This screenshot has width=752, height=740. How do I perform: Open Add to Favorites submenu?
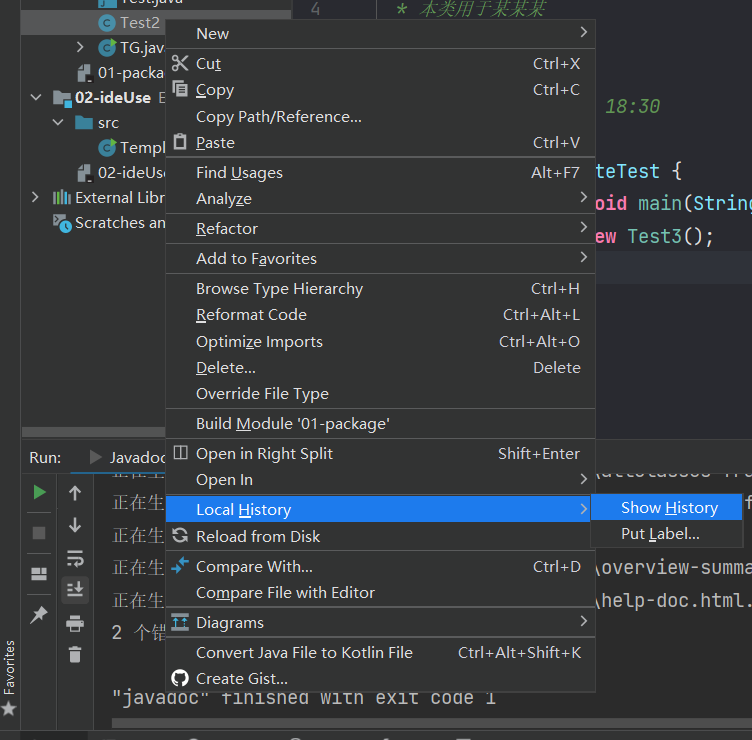[x=380, y=258]
